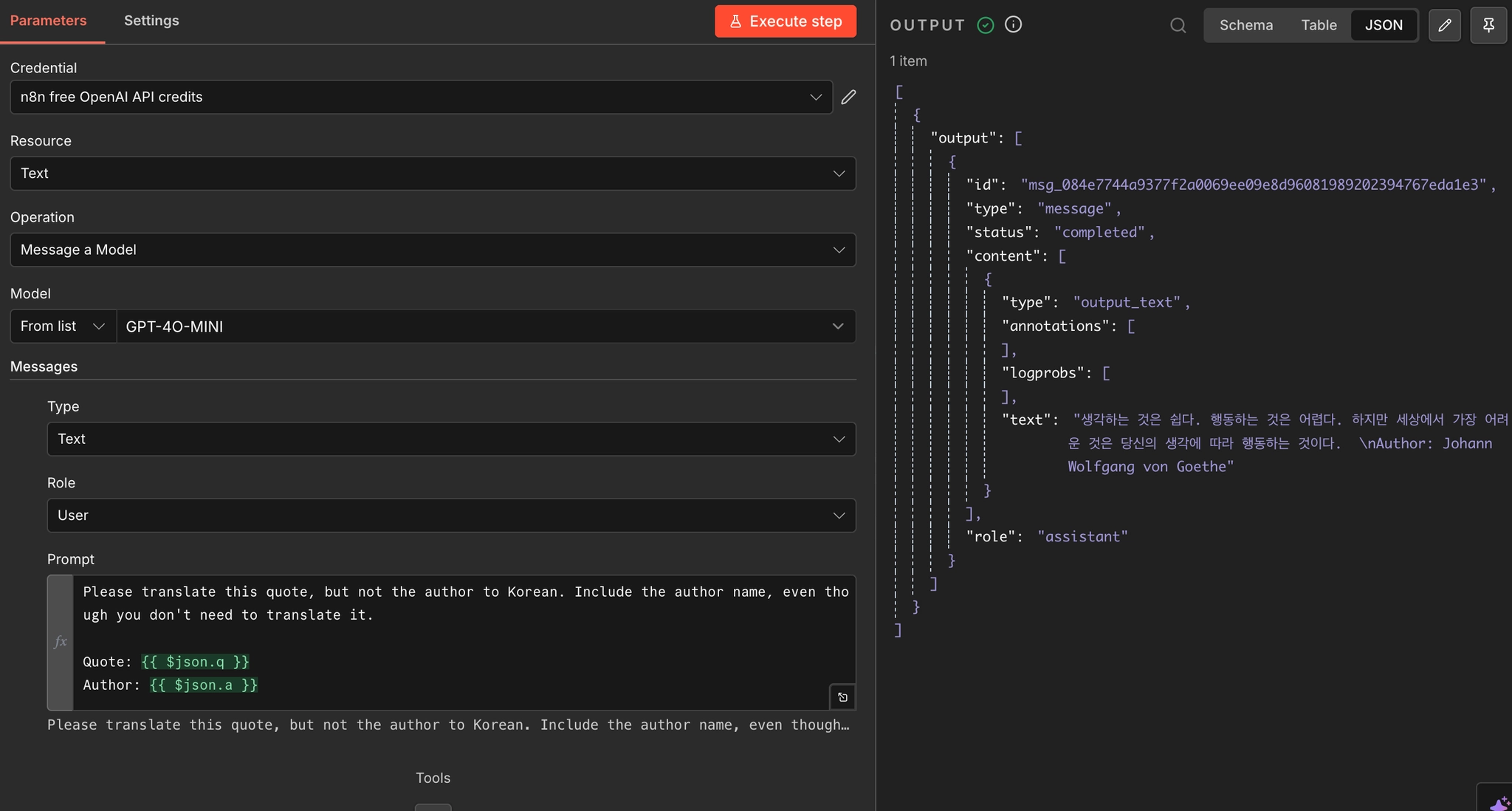Switch to the Settings tab

tap(151, 21)
